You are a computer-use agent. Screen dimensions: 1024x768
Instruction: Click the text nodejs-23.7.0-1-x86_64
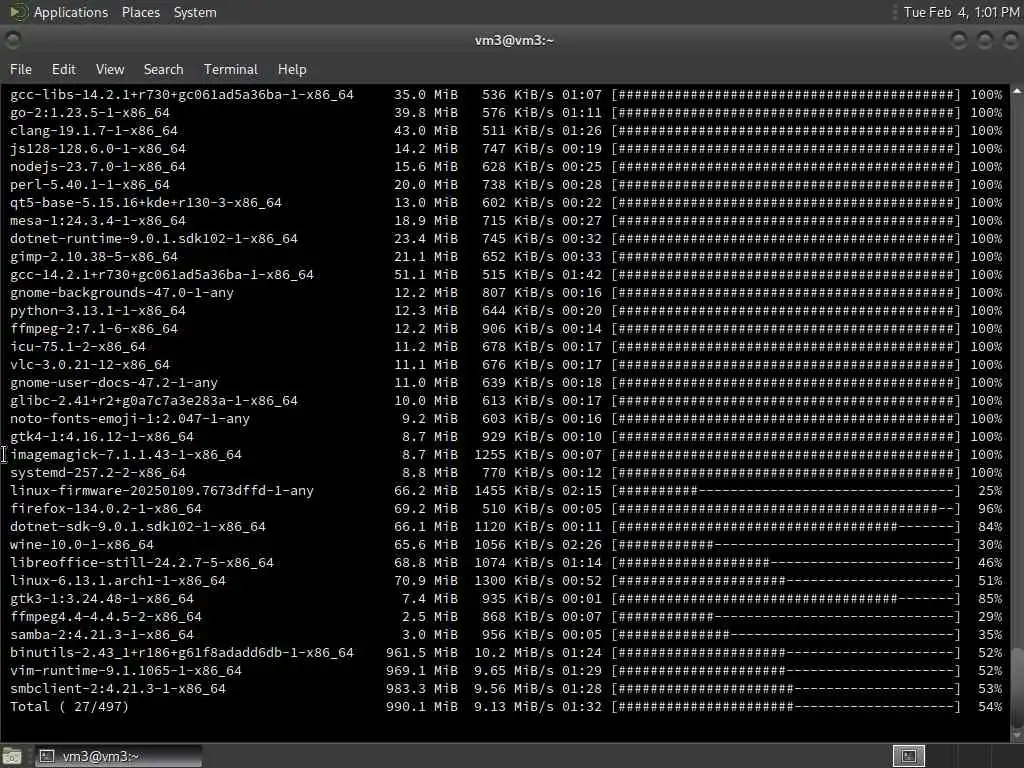(98, 167)
